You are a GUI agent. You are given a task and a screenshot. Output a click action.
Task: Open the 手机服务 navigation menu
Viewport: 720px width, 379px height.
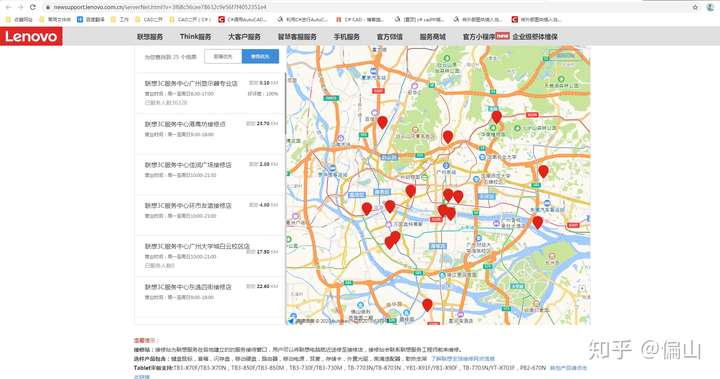pyautogui.click(x=346, y=37)
